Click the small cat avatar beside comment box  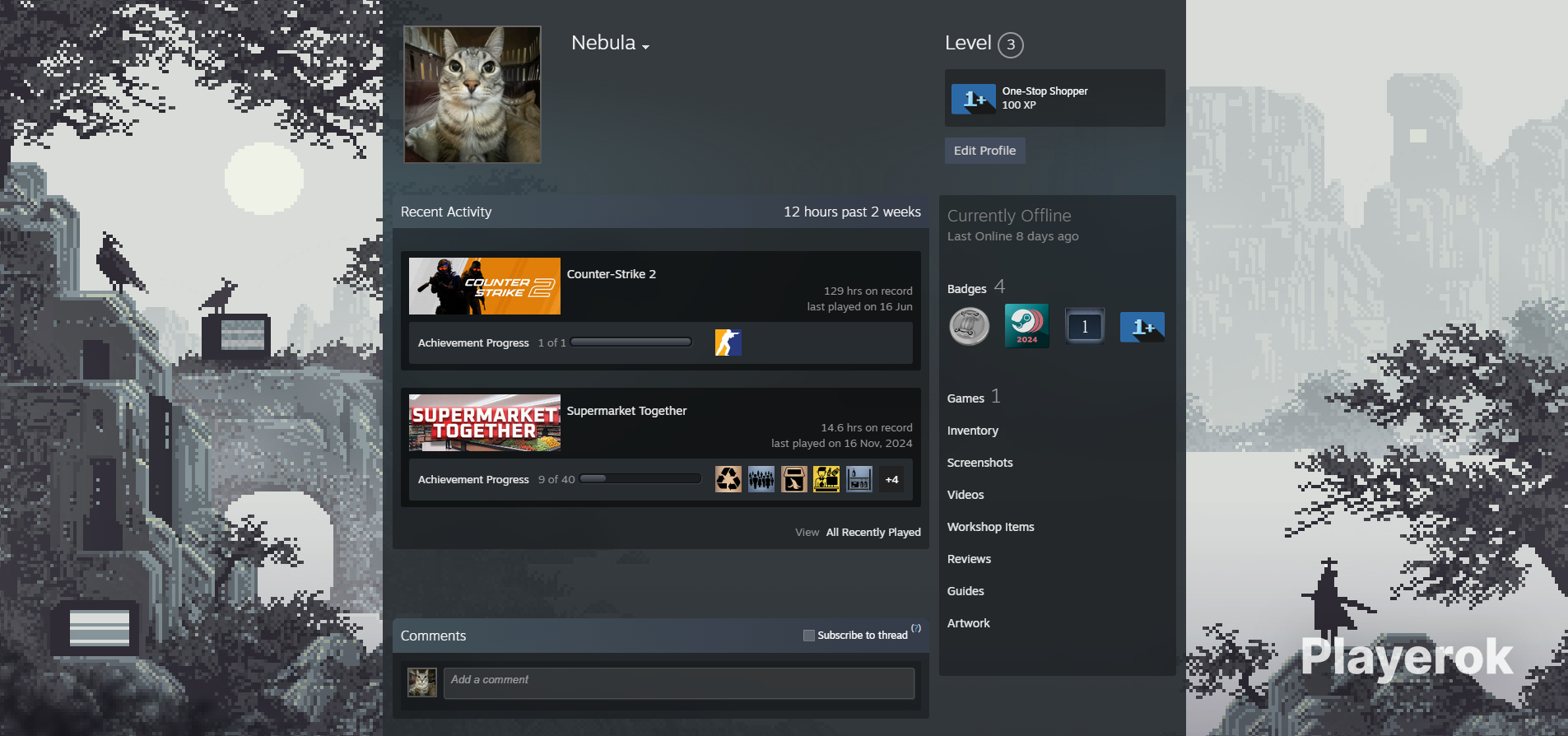(422, 682)
